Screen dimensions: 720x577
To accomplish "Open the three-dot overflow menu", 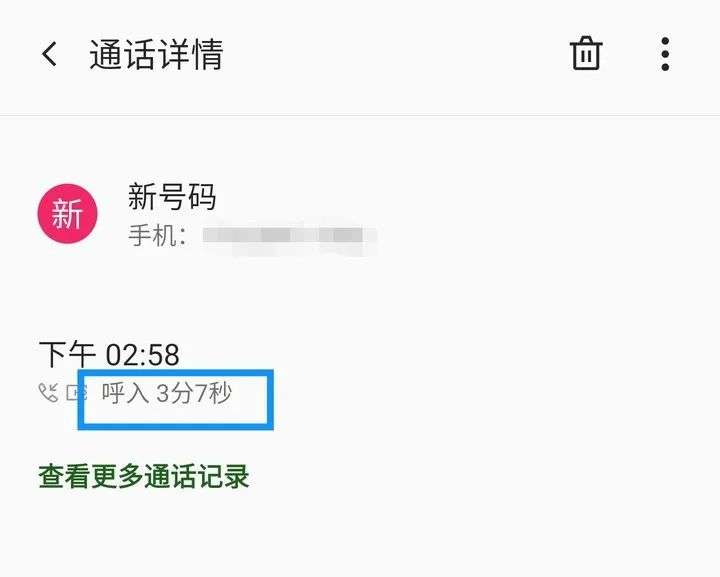I will click(665, 54).
